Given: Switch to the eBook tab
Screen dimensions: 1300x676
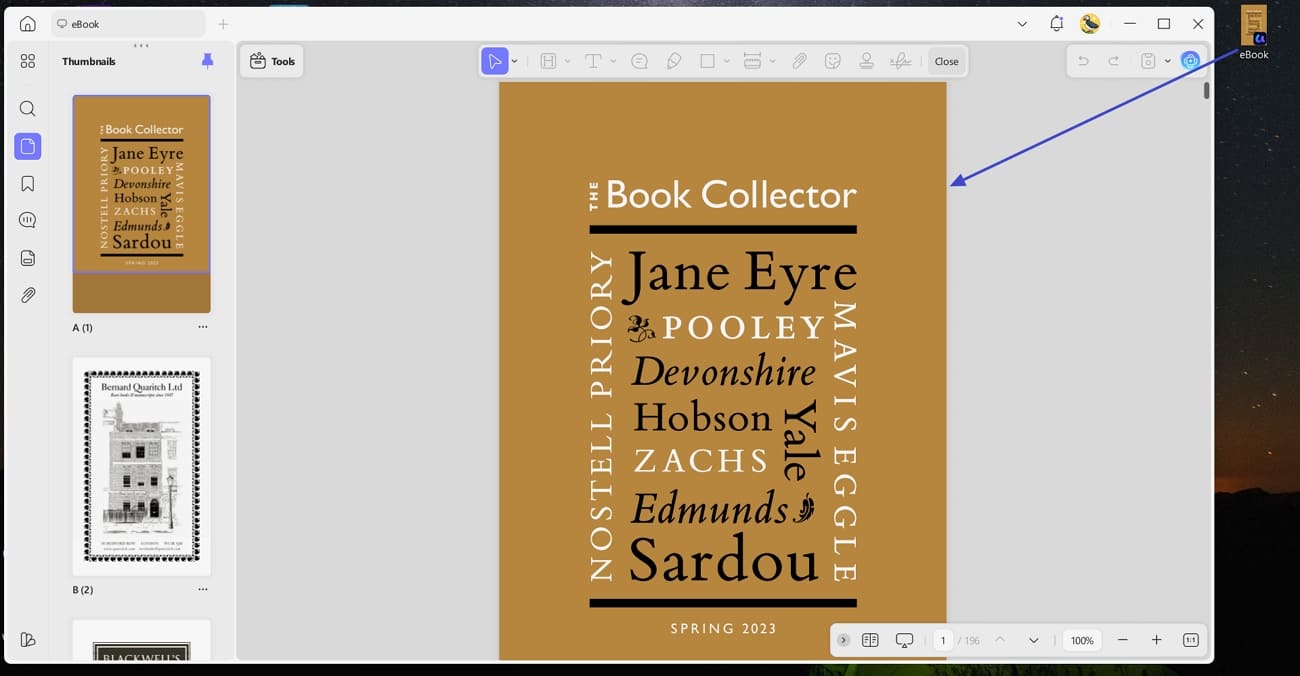Looking at the screenshot, I should click(128, 24).
